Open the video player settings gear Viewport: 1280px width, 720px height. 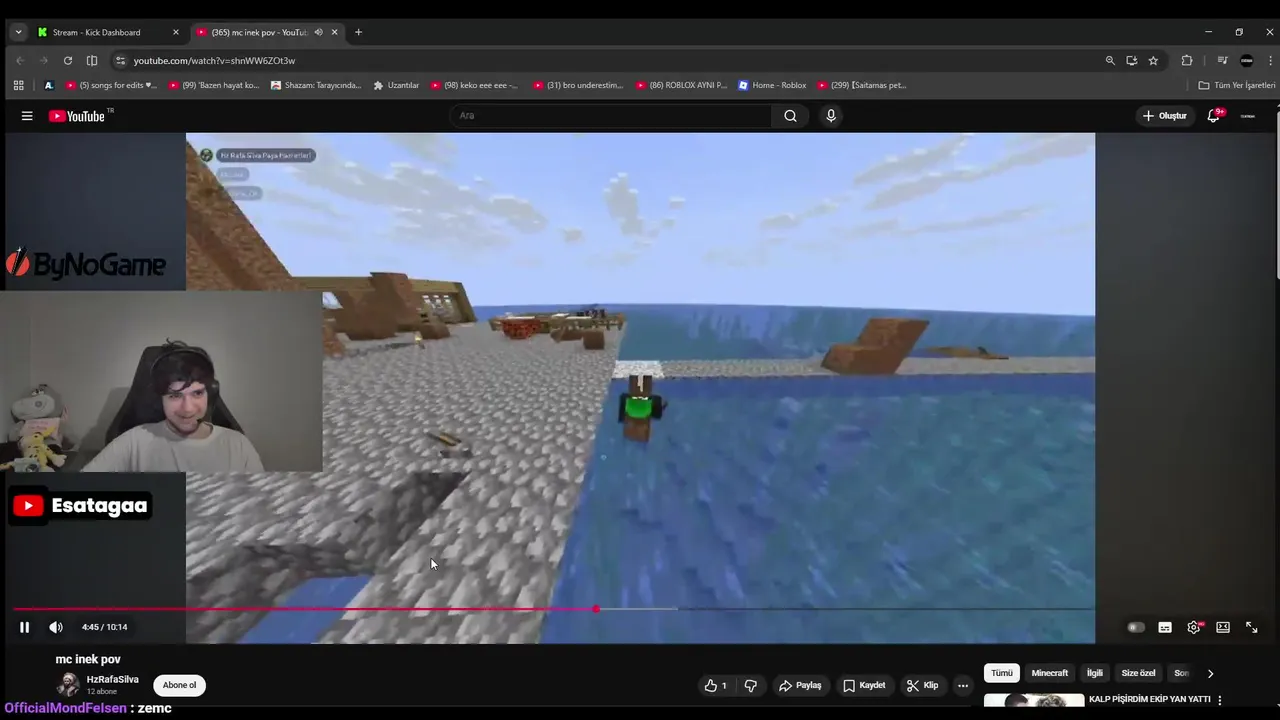coord(1194,627)
